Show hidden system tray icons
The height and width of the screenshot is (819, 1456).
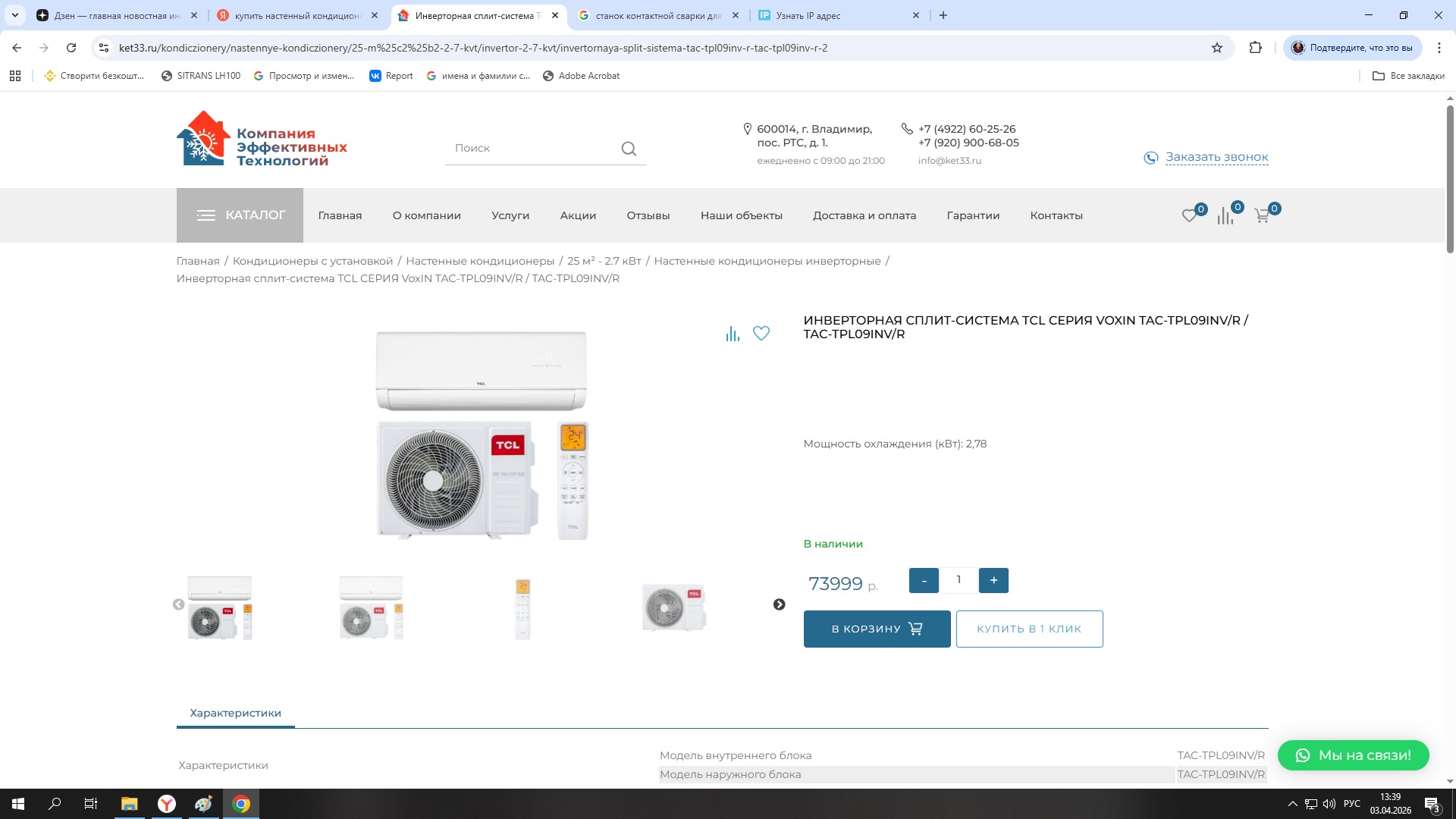pos(1292,804)
